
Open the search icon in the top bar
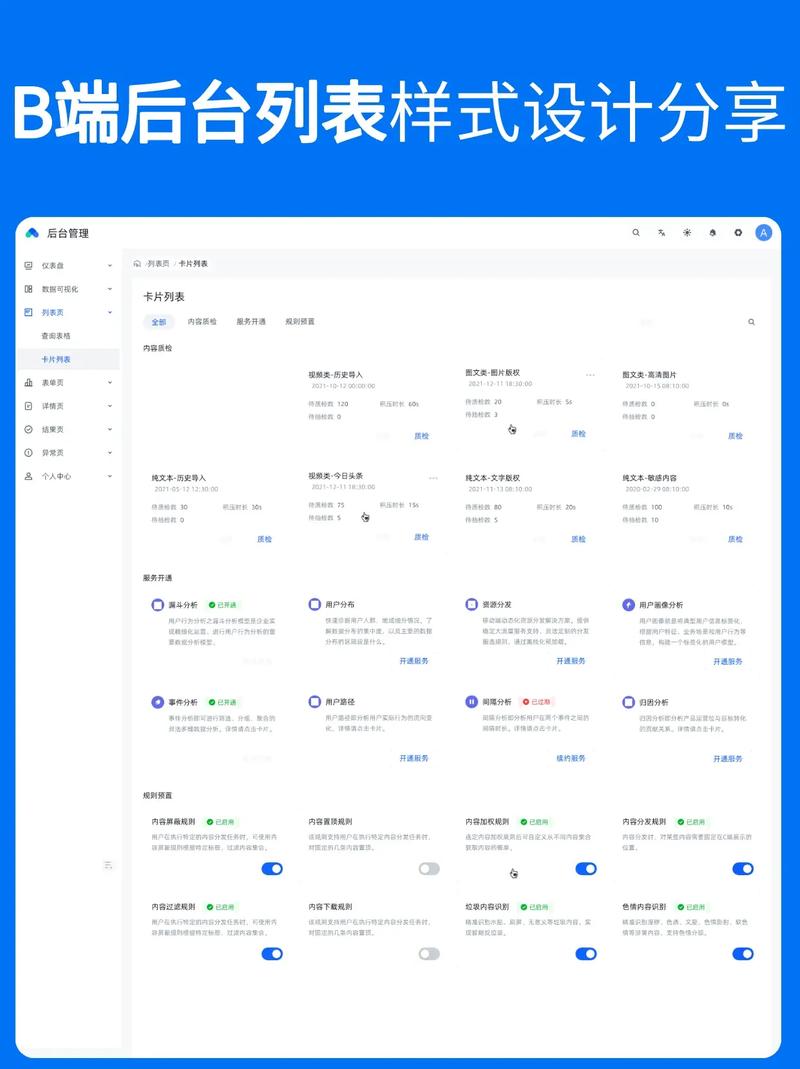coord(636,232)
